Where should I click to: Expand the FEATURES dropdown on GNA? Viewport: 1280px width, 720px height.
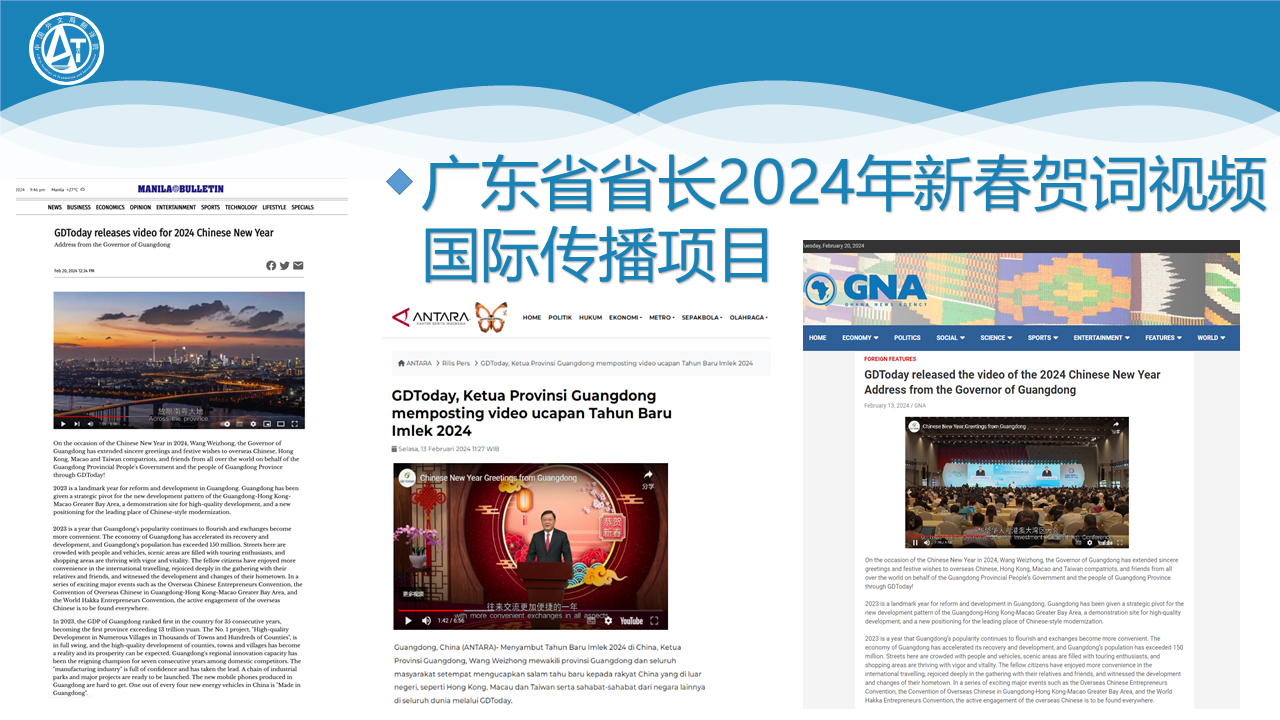1164,338
